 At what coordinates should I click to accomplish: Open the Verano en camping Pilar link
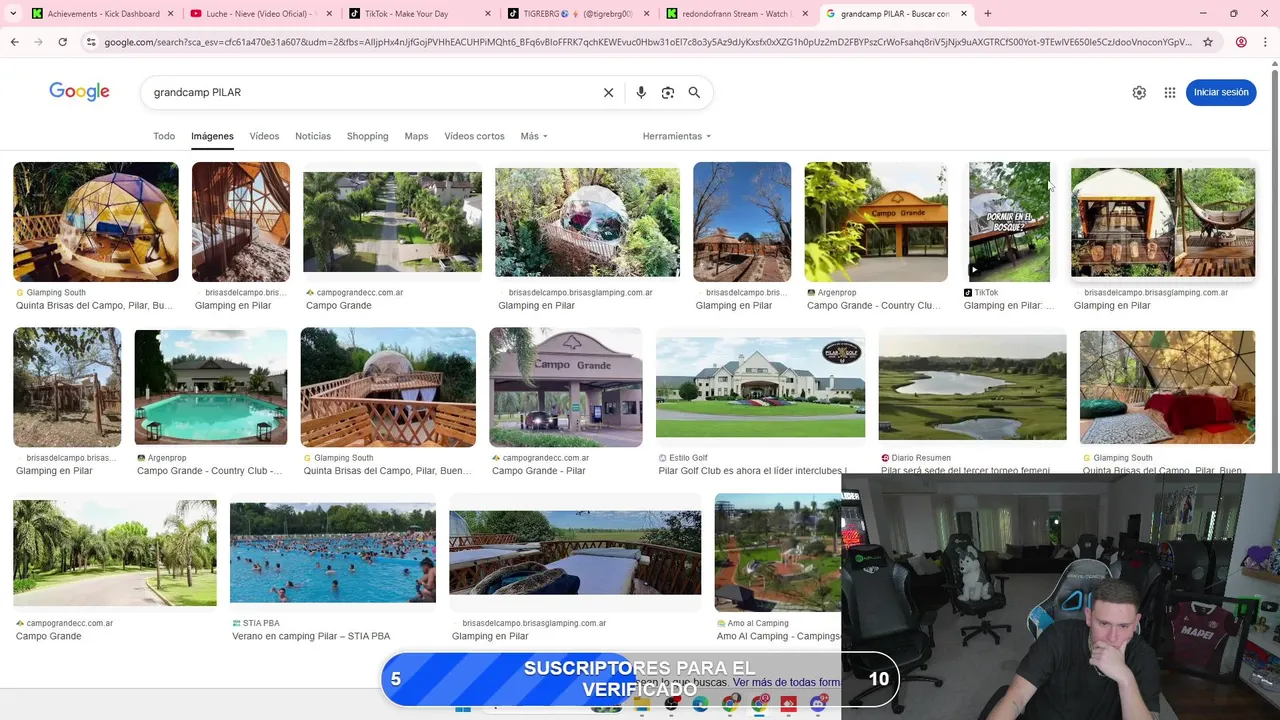point(311,636)
